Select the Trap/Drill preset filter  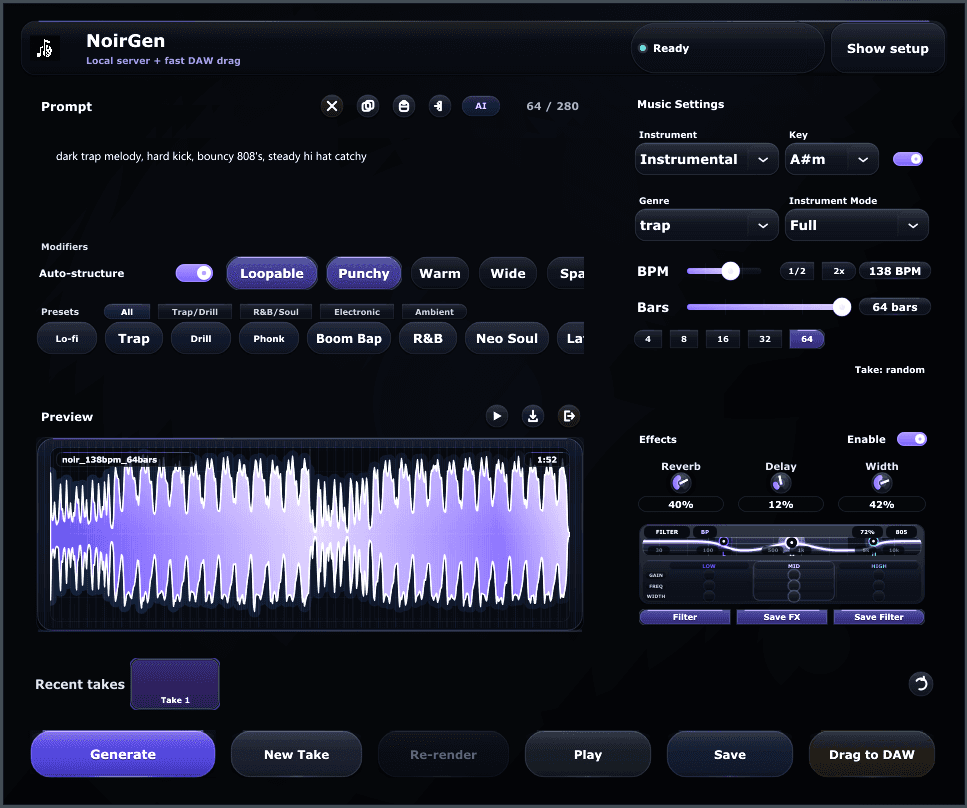194,311
